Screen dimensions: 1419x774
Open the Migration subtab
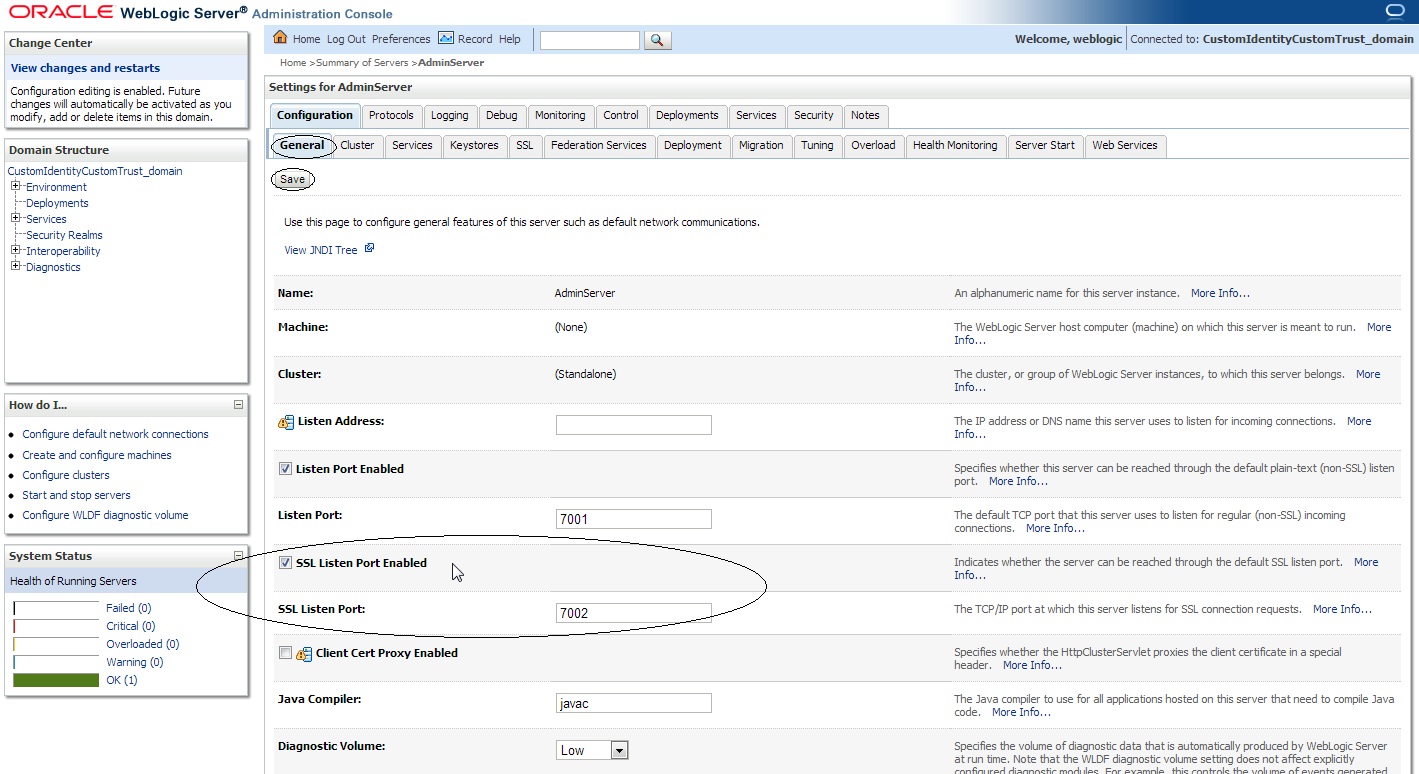coord(761,145)
